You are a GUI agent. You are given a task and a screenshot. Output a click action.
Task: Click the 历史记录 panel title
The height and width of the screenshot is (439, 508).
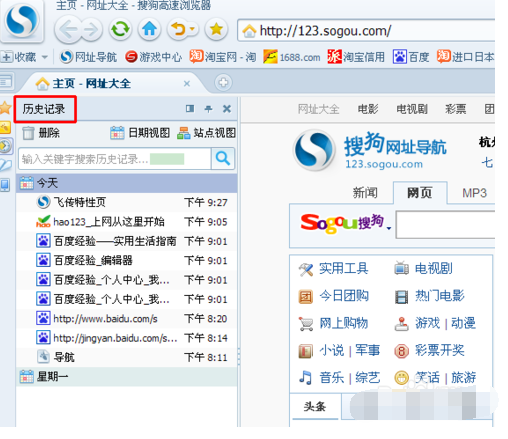pyautogui.click(x=44, y=109)
